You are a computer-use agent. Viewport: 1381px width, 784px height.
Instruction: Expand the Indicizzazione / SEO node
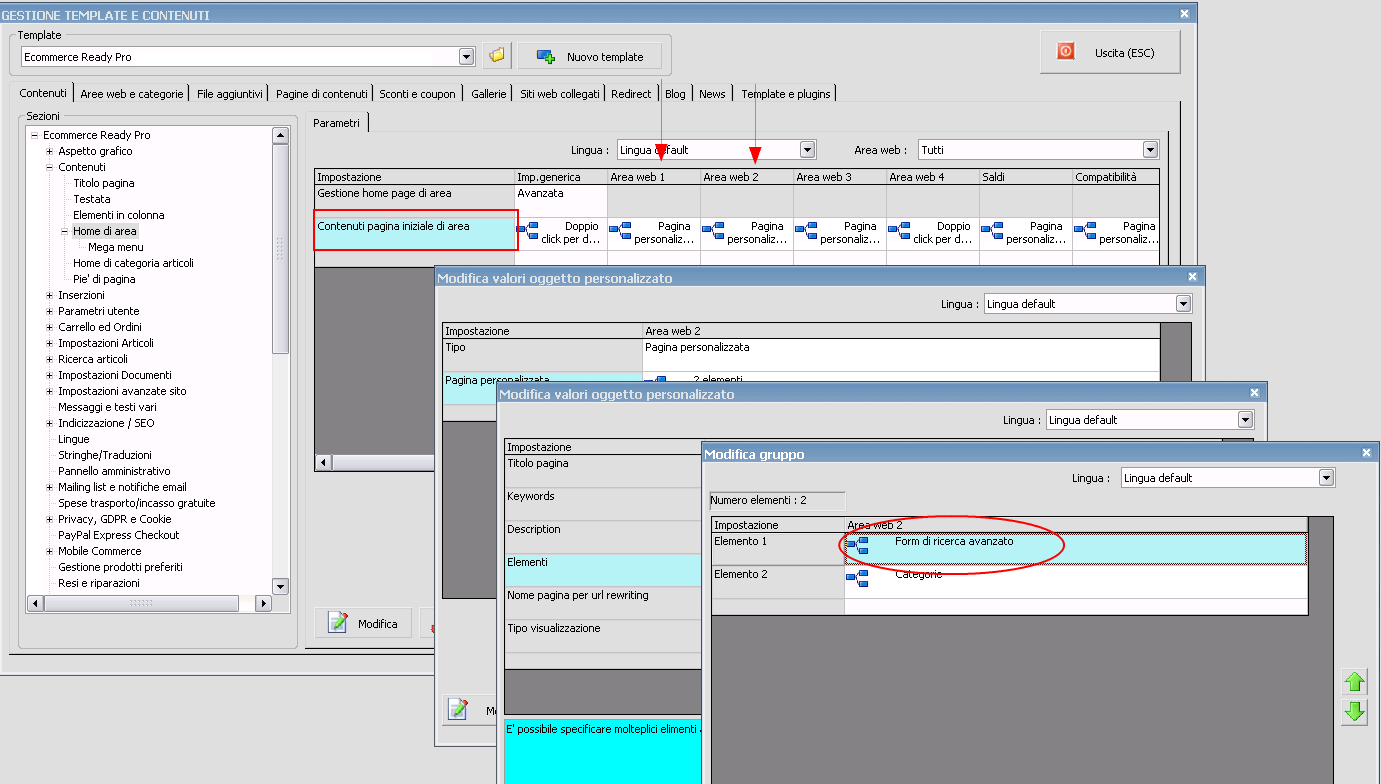[x=50, y=423]
